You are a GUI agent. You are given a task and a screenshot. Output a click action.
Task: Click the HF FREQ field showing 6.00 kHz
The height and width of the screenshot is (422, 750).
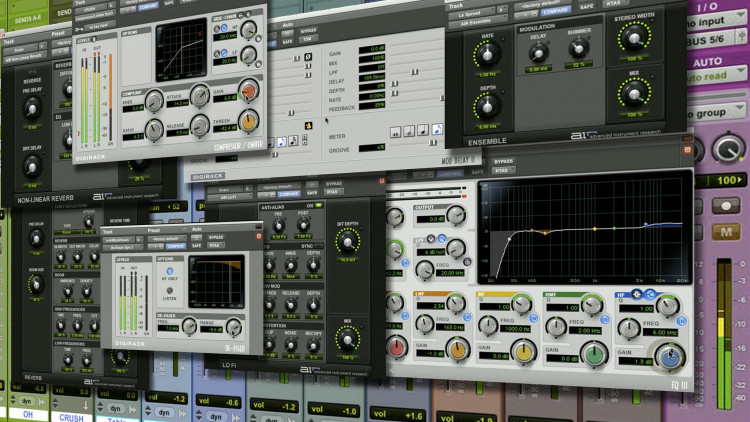[660, 332]
